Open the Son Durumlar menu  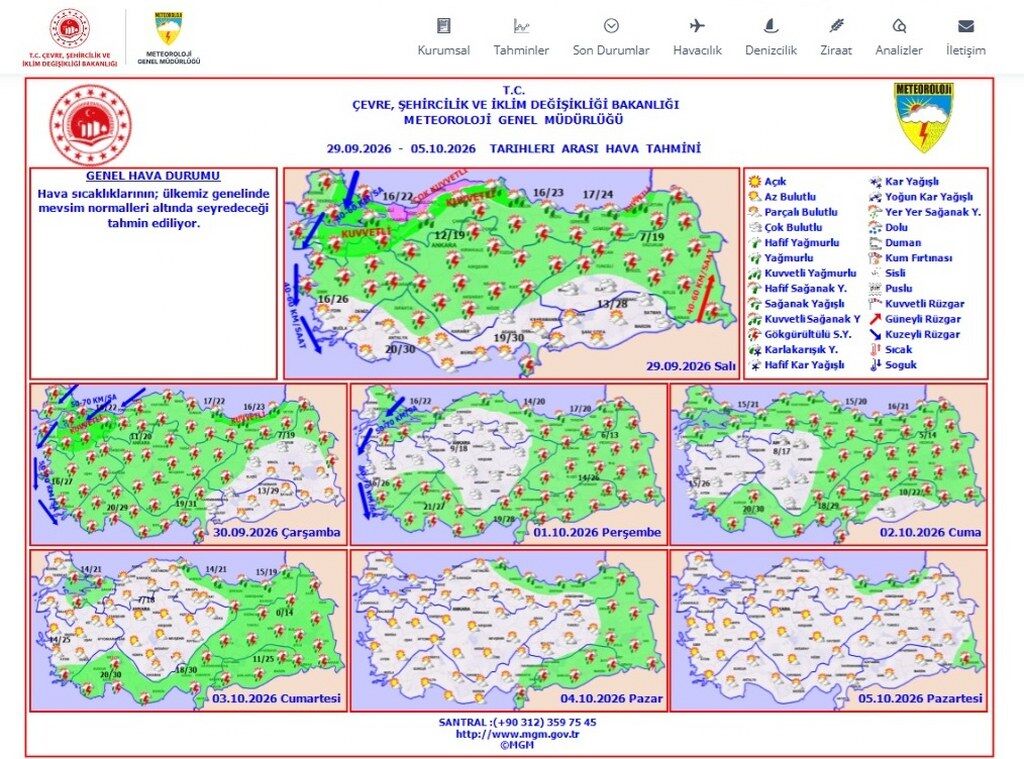pos(611,50)
